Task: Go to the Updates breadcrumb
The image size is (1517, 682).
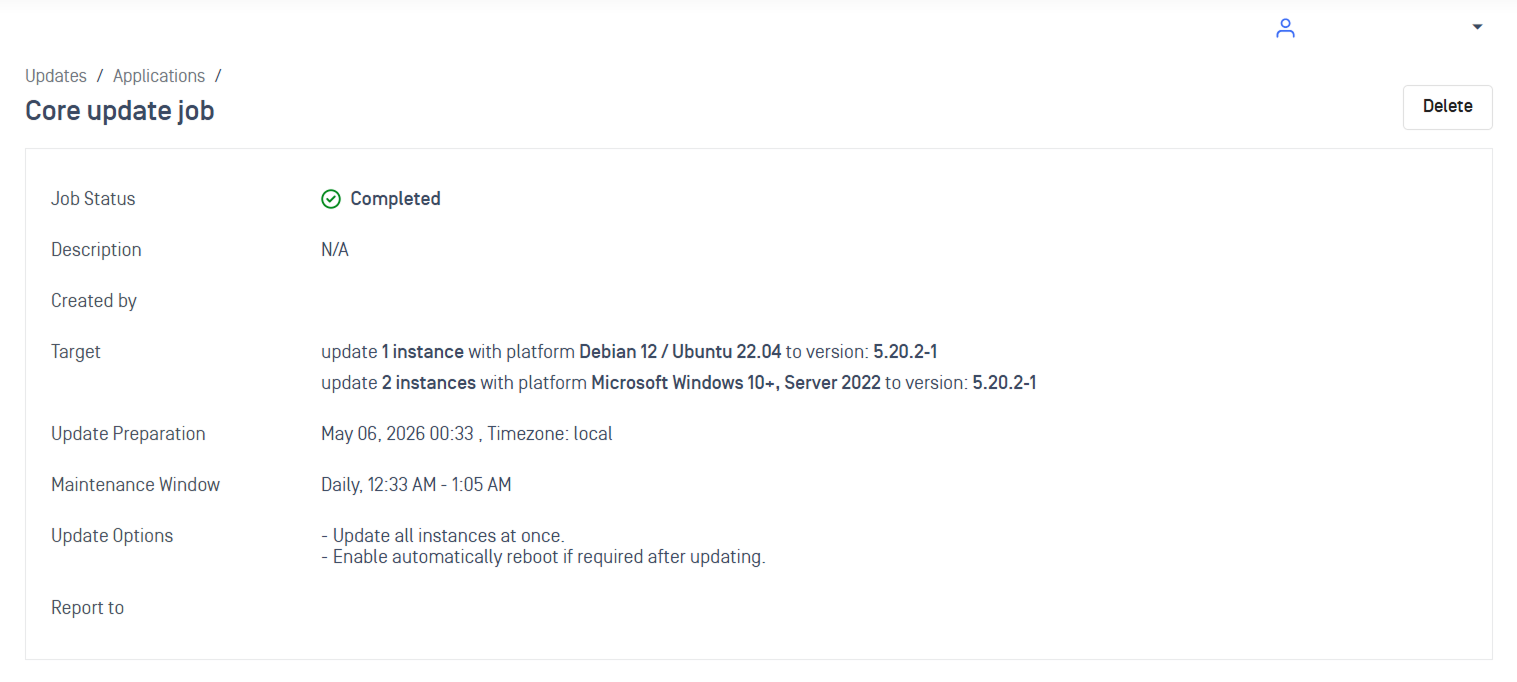Action: [56, 76]
